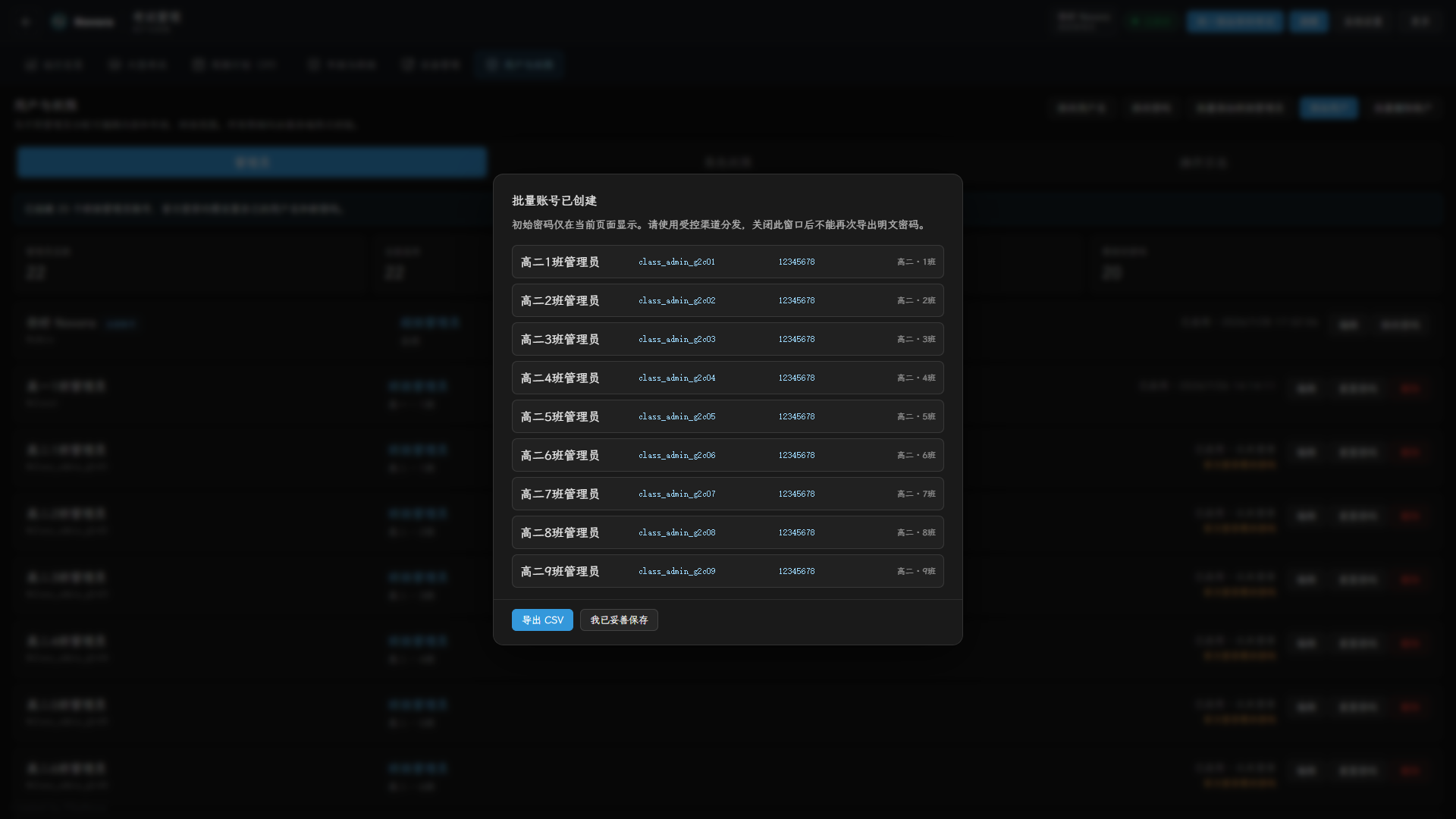Viewport: 1456px width, 819px height.
Task: Click the 高二5班管理员 account row
Action: (728, 416)
